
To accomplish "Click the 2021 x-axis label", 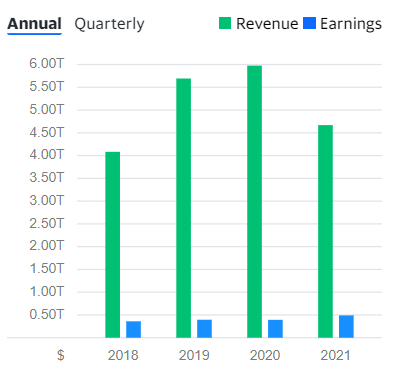I will tap(335, 355).
